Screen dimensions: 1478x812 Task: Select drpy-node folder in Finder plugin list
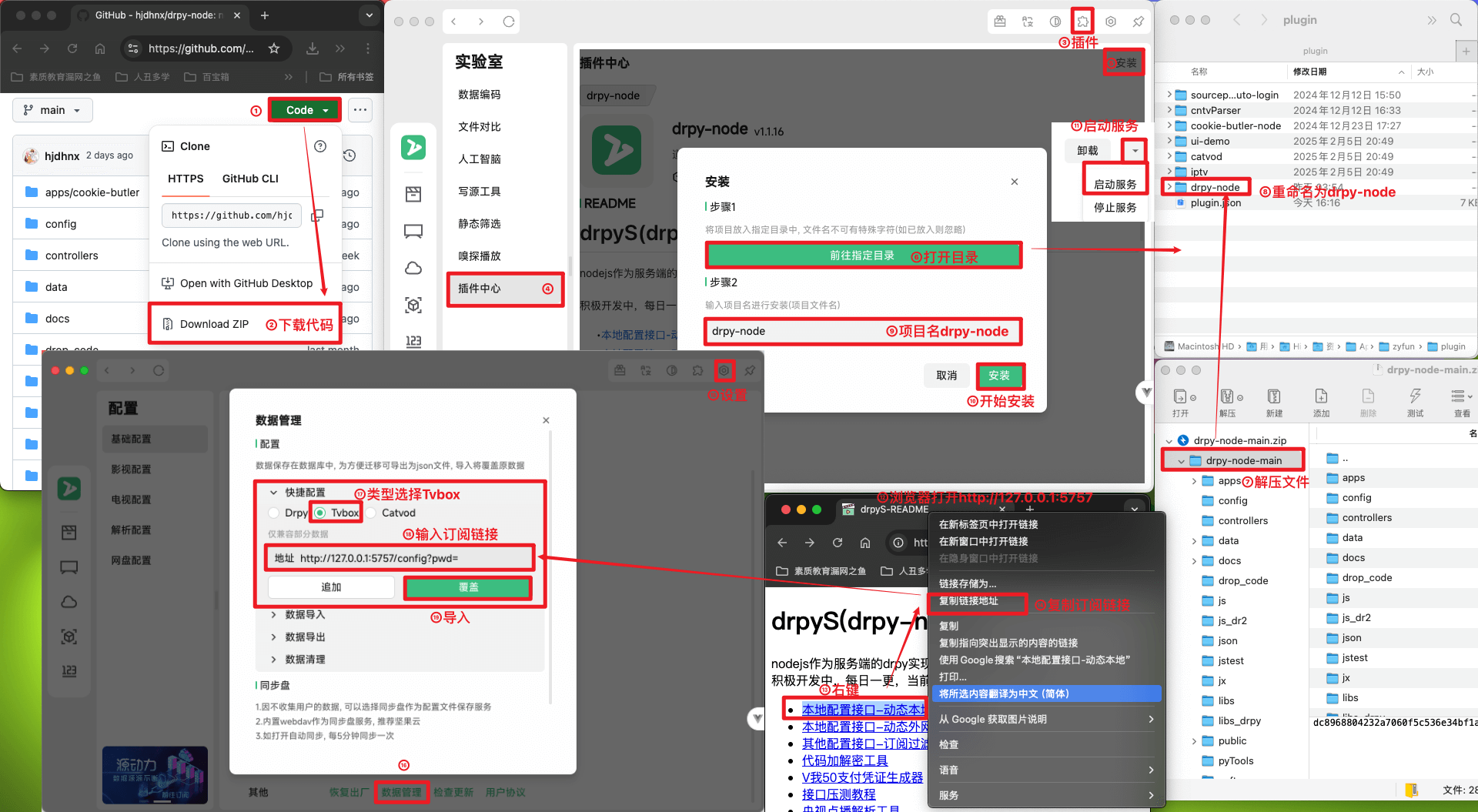1215,187
